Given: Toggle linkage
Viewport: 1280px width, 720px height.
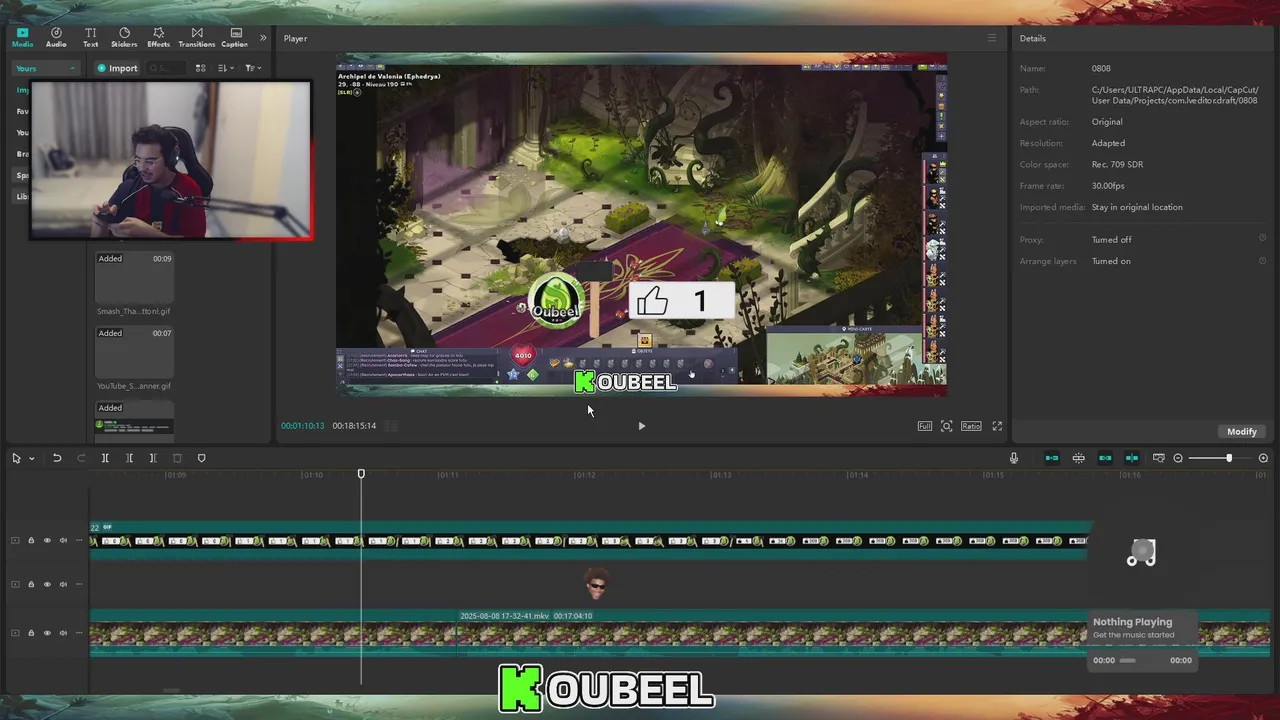Looking at the screenshot, I should 1105,458.
